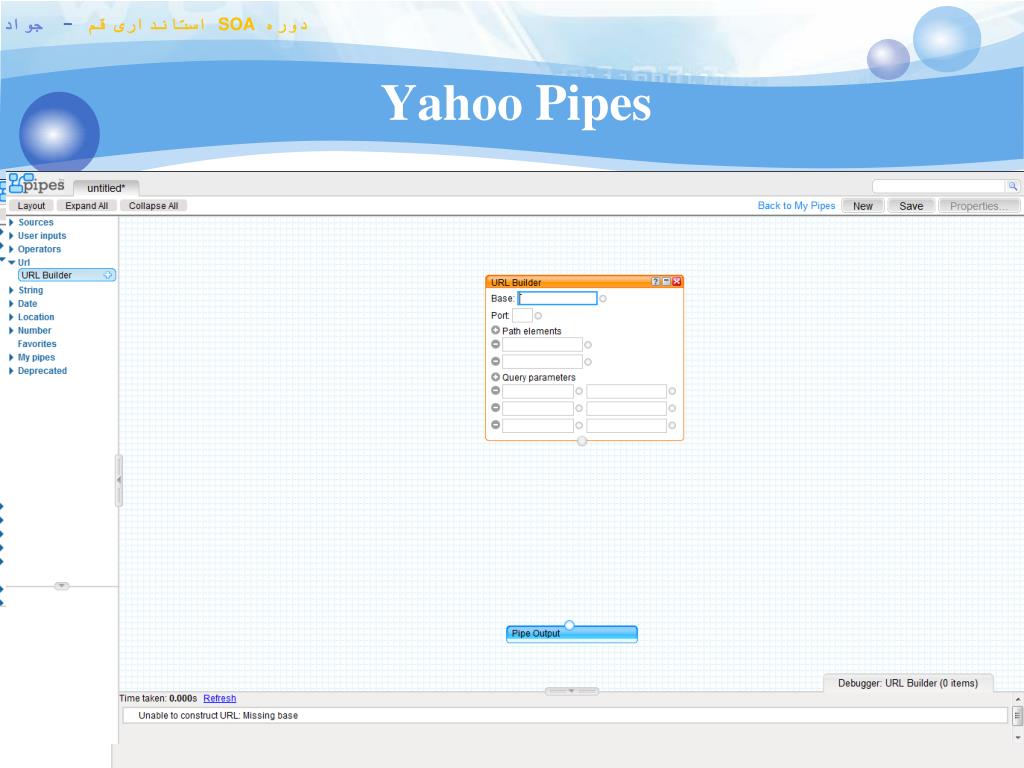This screenshot has height=768, width=1024.
Task: Add a new Query parameter
Action: coord(496,377)
